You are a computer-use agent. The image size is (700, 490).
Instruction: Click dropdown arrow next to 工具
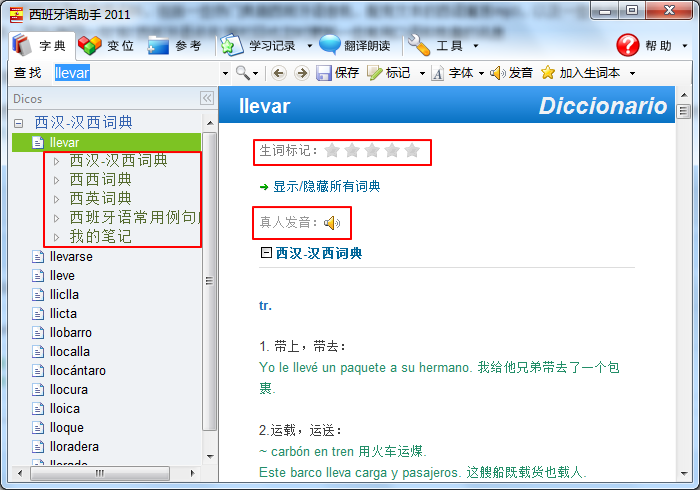[476, 46]
